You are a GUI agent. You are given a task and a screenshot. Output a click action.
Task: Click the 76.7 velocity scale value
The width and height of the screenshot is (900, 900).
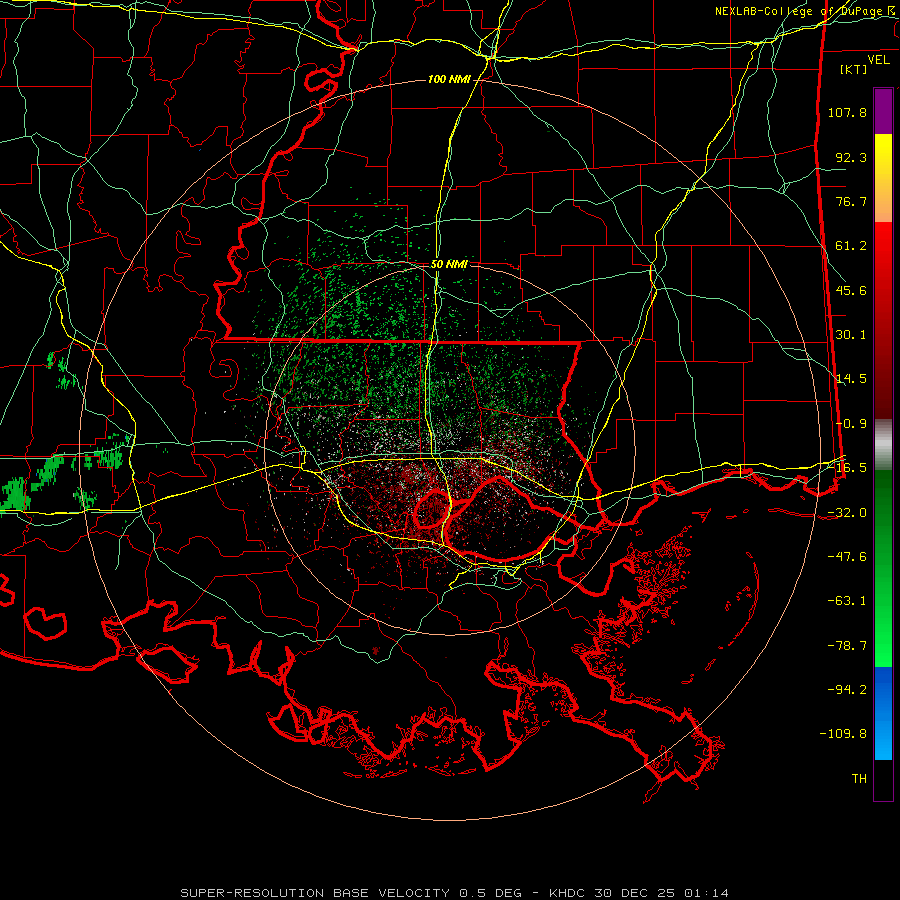(x=851, y=201)
